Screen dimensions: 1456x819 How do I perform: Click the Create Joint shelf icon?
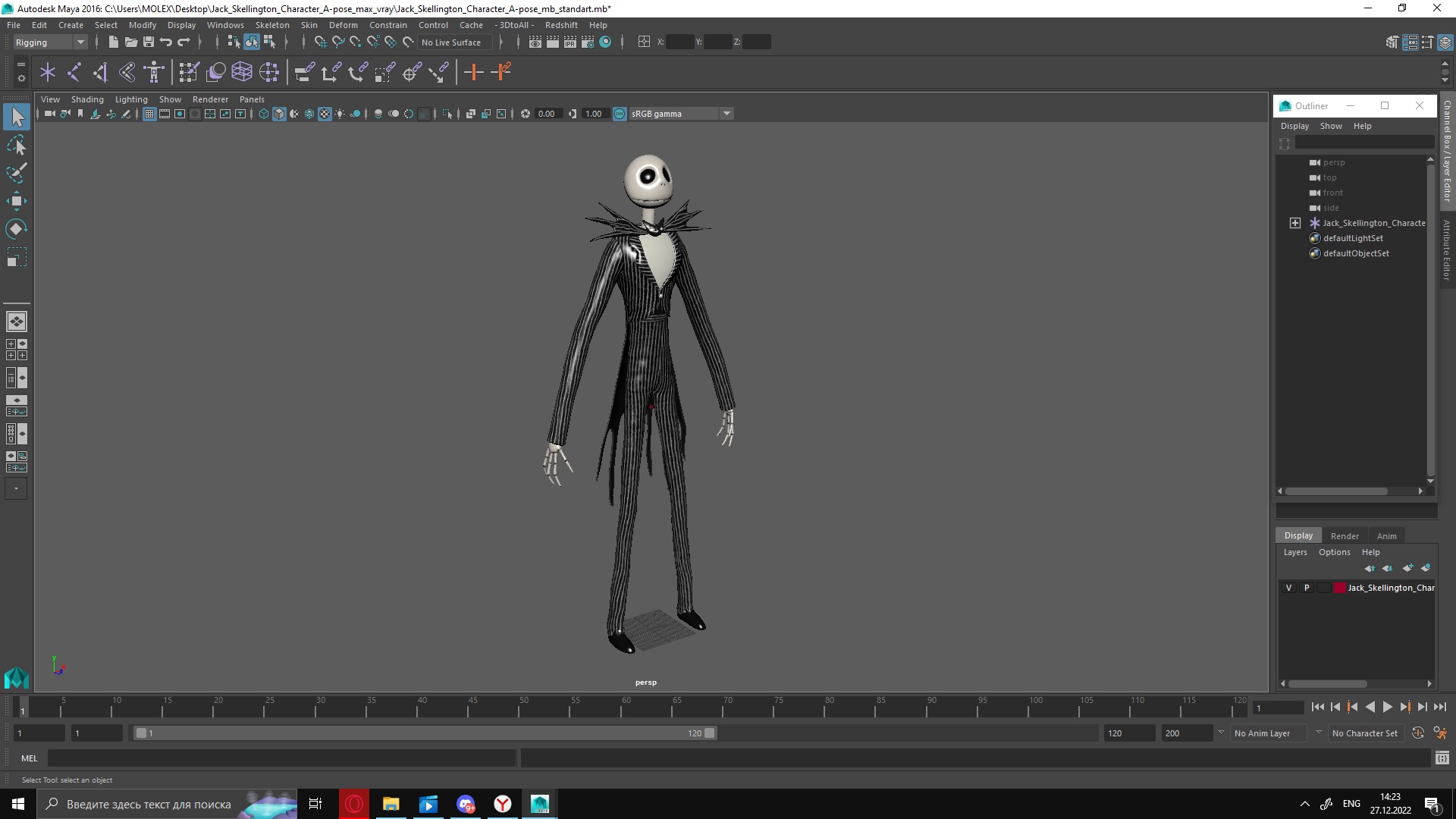pos(74,72)
